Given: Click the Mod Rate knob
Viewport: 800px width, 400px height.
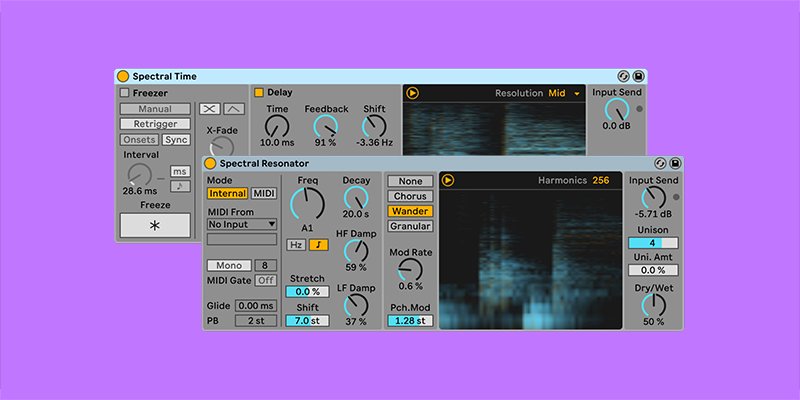Looking at the screenshot, I should (410, 269).
